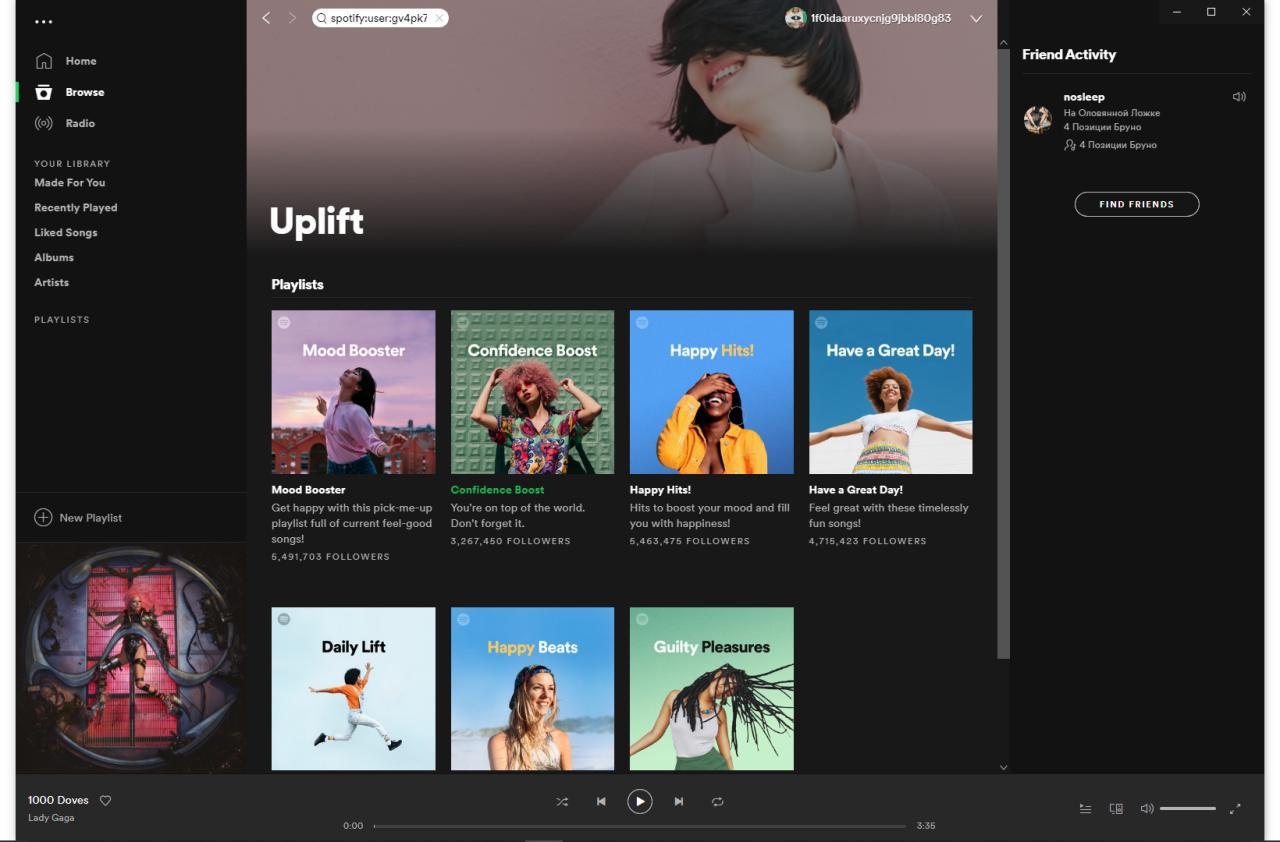The image size is (1280, 842).
Task: Open the Mood Booster playlist cover
Action: click(x=353, y=392)
